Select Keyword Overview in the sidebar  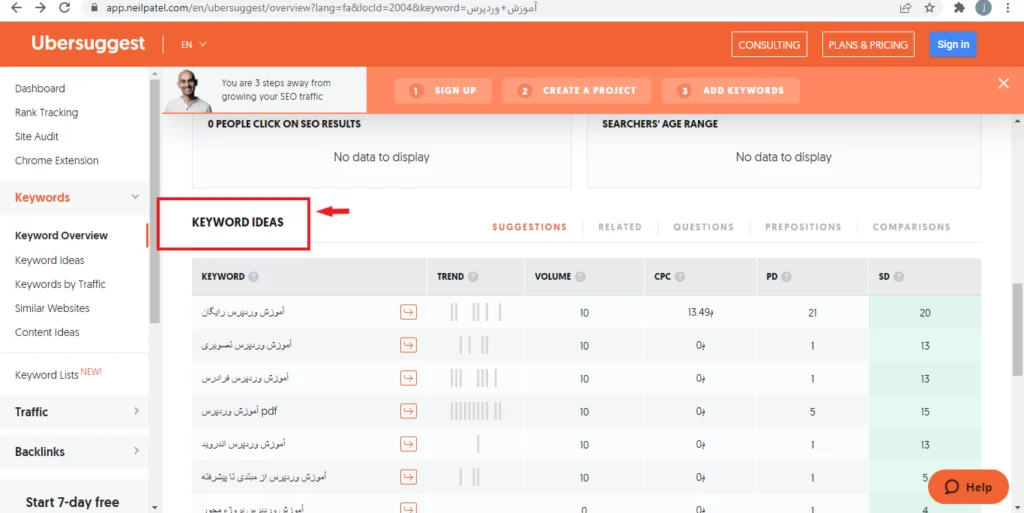61,236
